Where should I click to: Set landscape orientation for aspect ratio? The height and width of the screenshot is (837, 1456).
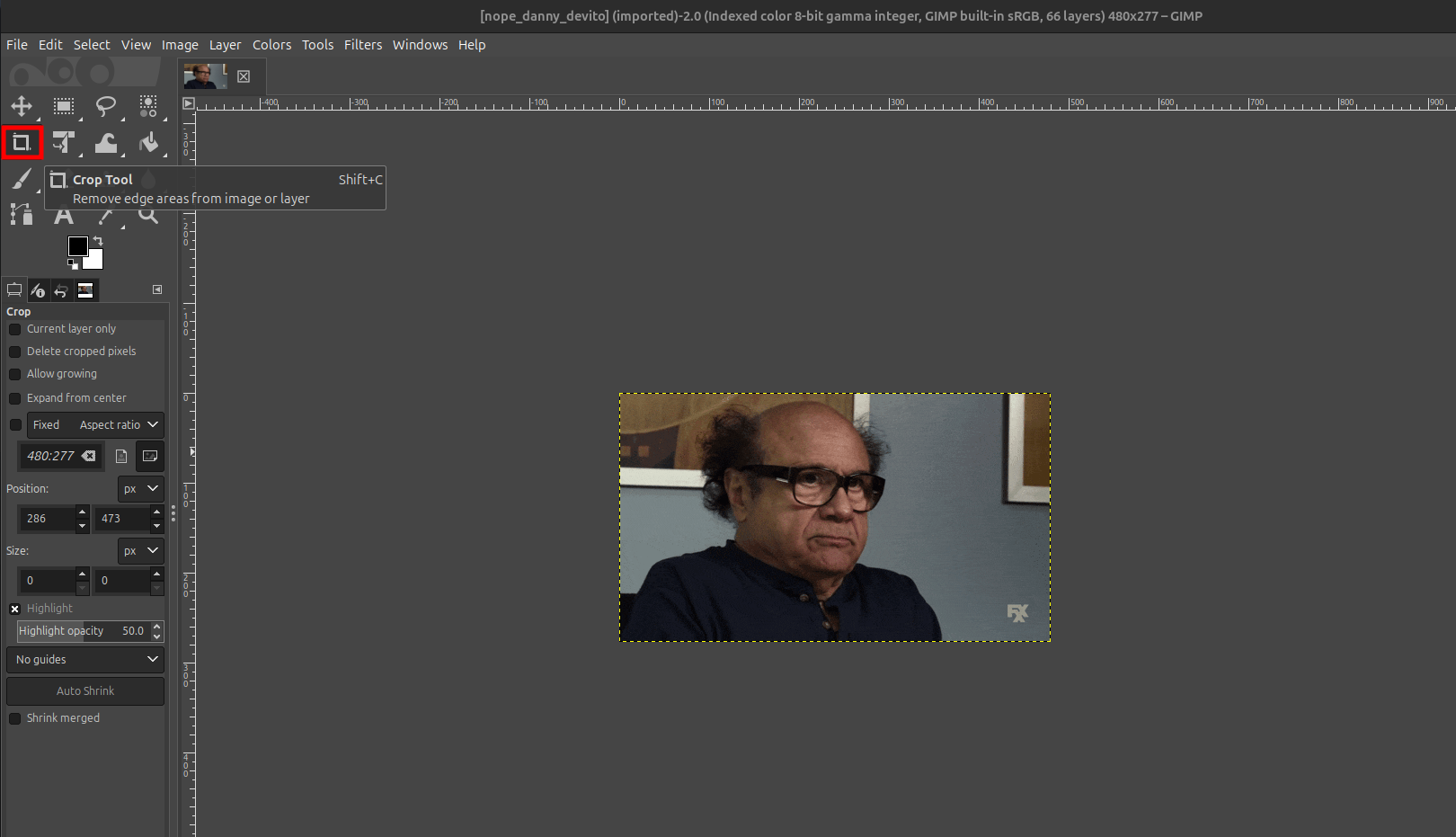tap(150, 456)
